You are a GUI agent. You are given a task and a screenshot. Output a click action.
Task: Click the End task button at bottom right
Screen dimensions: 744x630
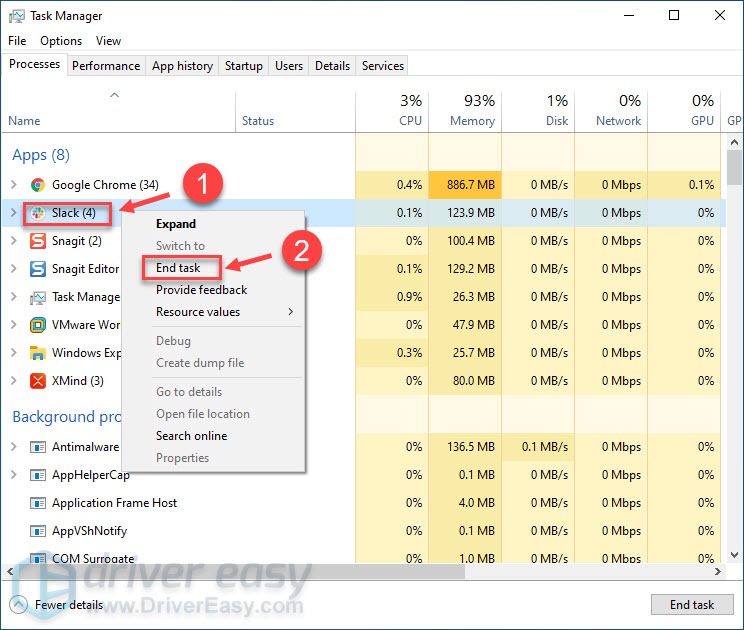coord(692,604)
